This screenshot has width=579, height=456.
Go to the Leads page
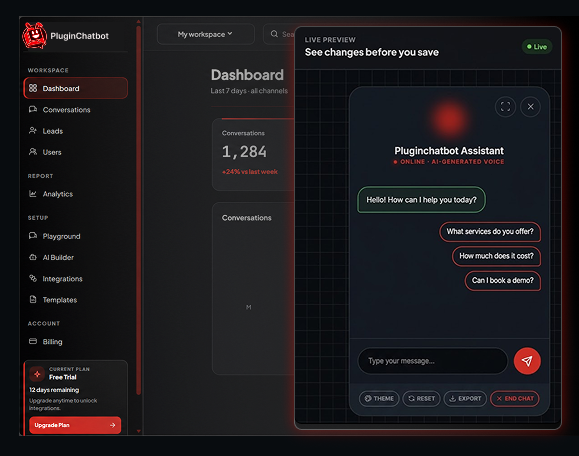[x=76, y=131]
